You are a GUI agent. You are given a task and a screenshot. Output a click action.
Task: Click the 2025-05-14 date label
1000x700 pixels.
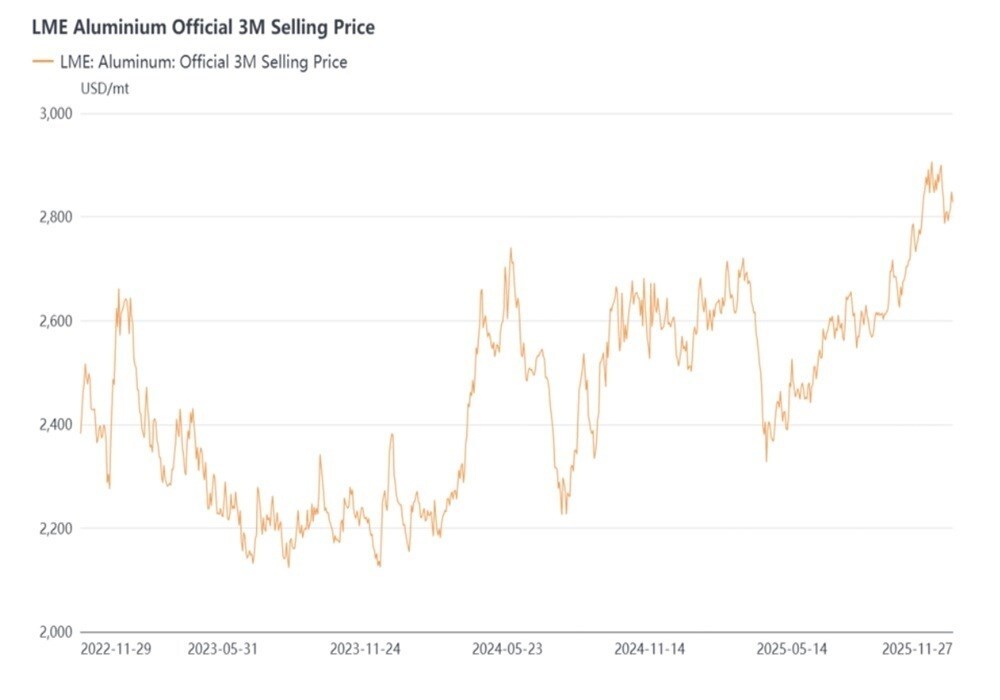(x=793, y=649)
